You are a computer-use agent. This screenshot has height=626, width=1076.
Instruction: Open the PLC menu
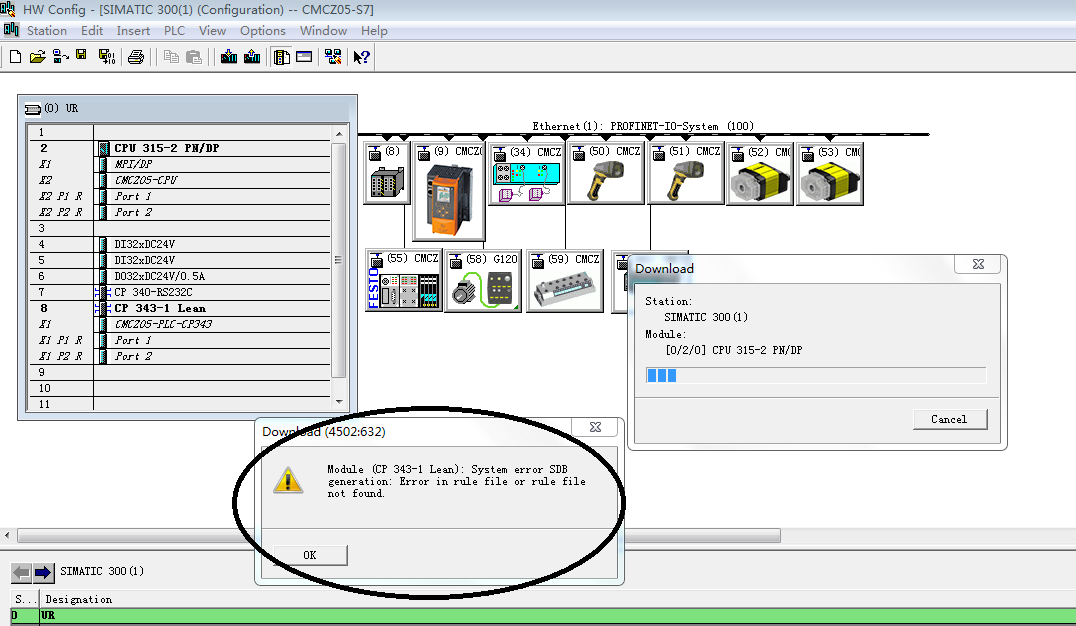174,31
